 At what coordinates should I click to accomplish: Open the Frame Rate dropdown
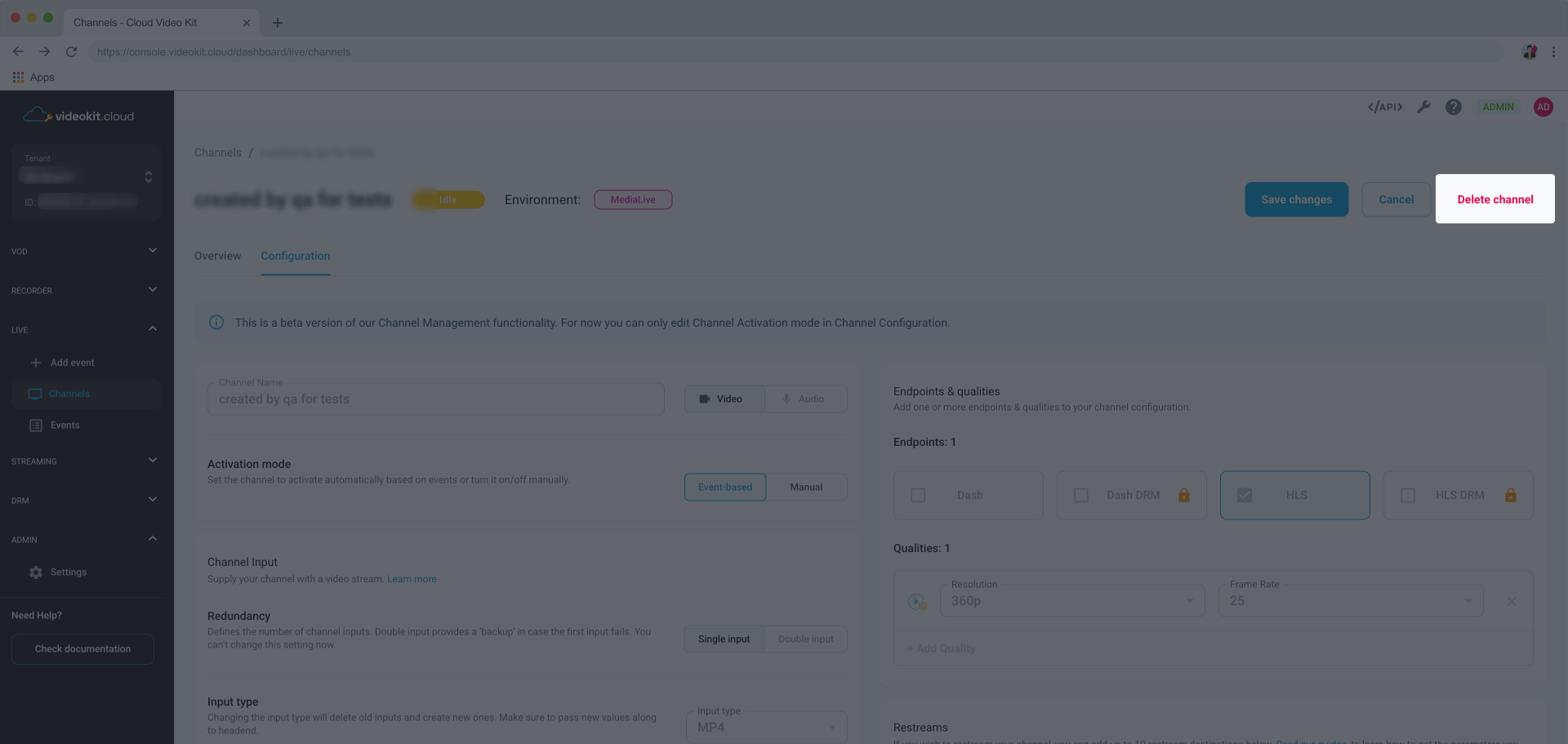pos(1351,600)
